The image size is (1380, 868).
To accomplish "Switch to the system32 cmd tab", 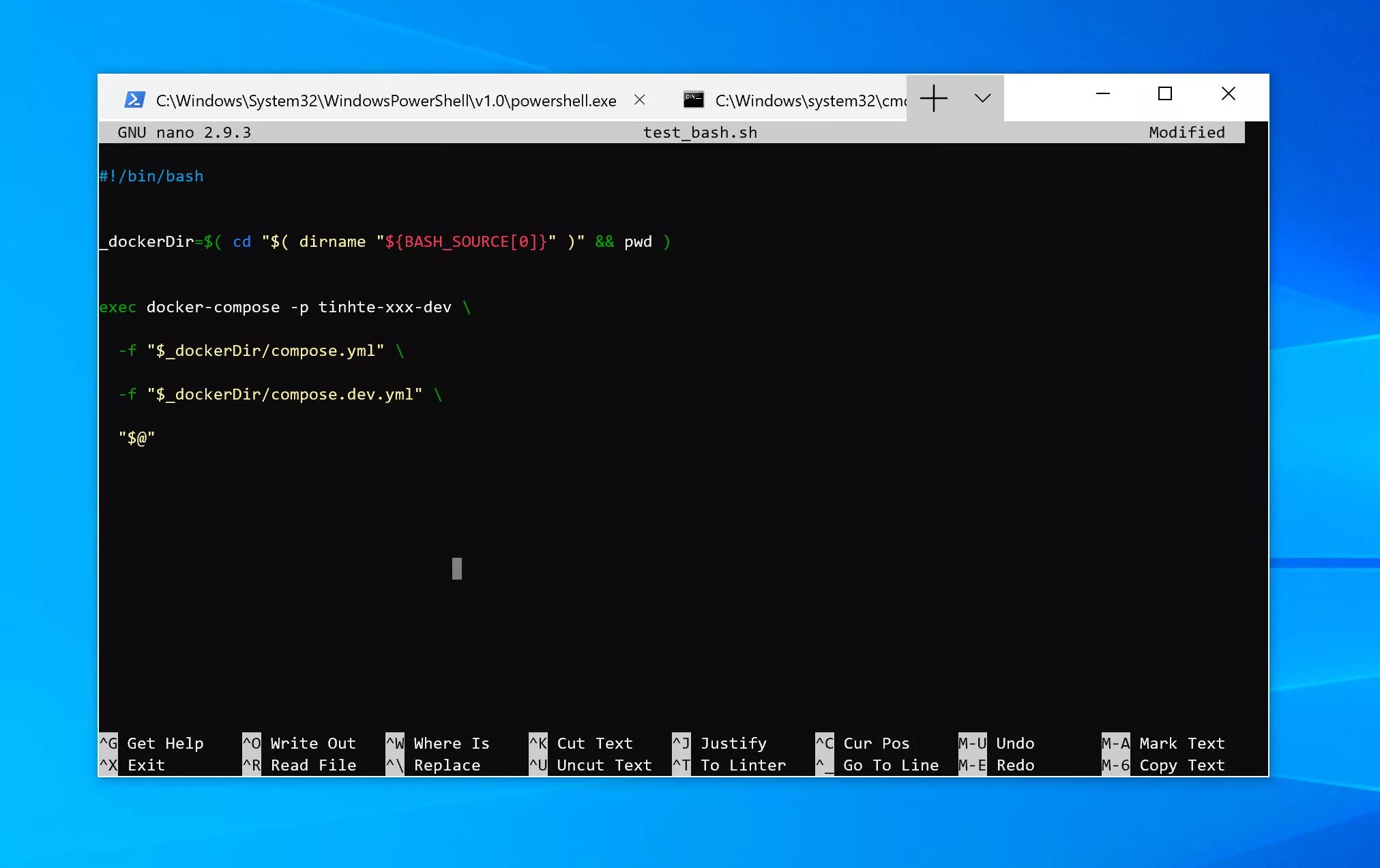I will (x=810, y=101).
